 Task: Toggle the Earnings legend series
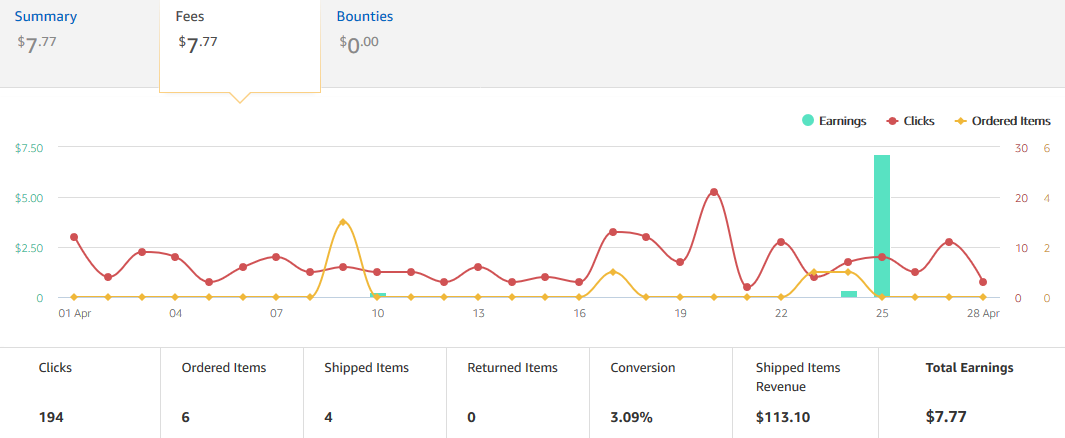pos(834,121)
